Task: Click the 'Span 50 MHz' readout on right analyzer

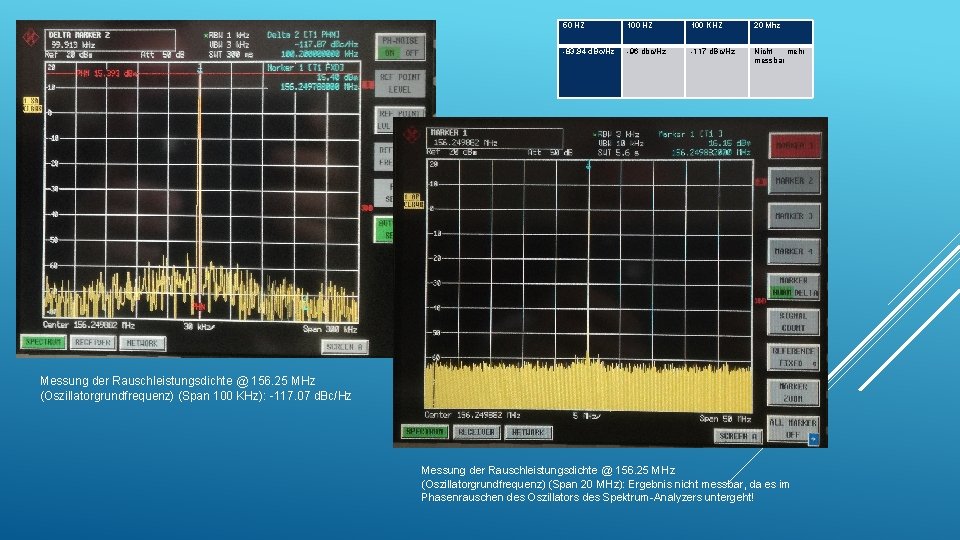Action: pos(726,419)
